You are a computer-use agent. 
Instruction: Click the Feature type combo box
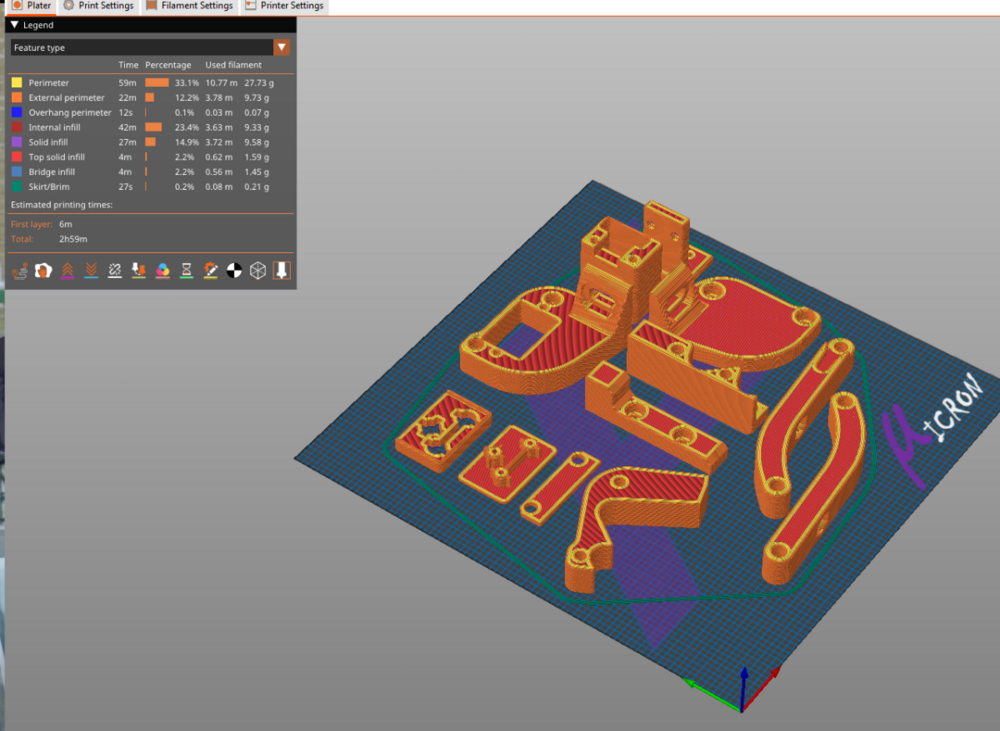tap(151, 47)
